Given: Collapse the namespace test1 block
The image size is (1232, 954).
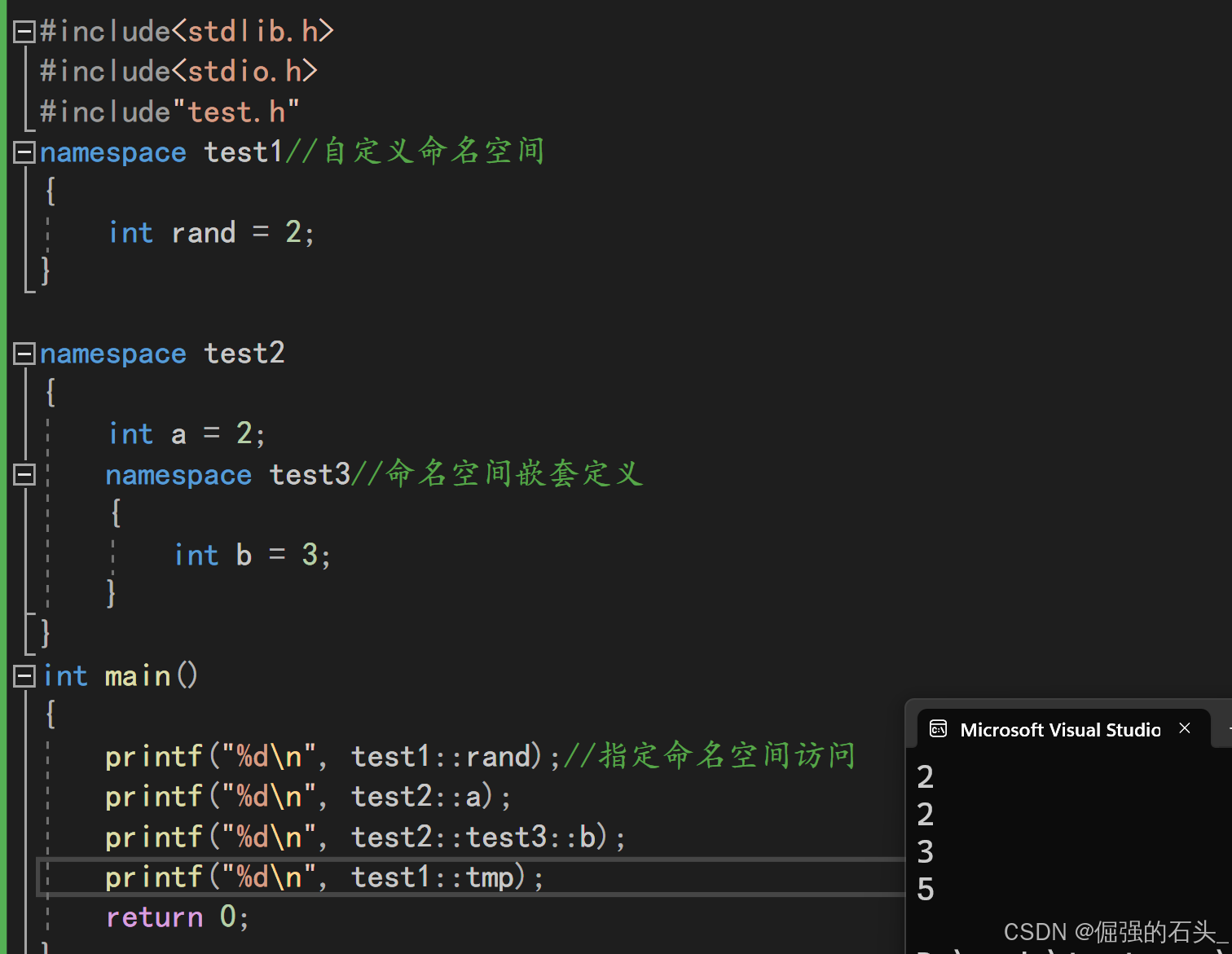Looking at the screenshot, I should pos(24,152).
